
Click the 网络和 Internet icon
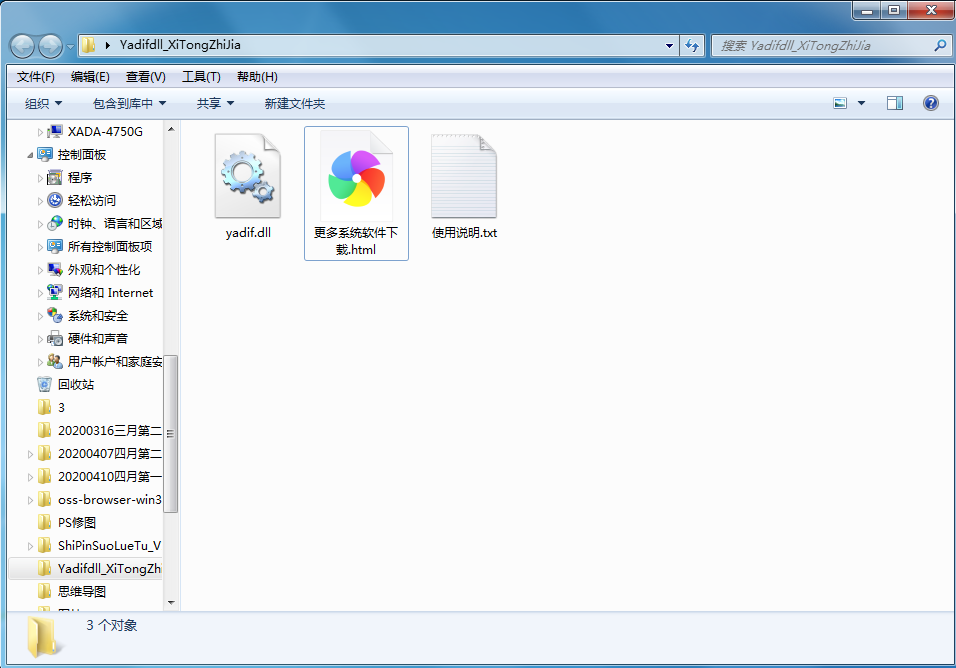coord(55,293)
